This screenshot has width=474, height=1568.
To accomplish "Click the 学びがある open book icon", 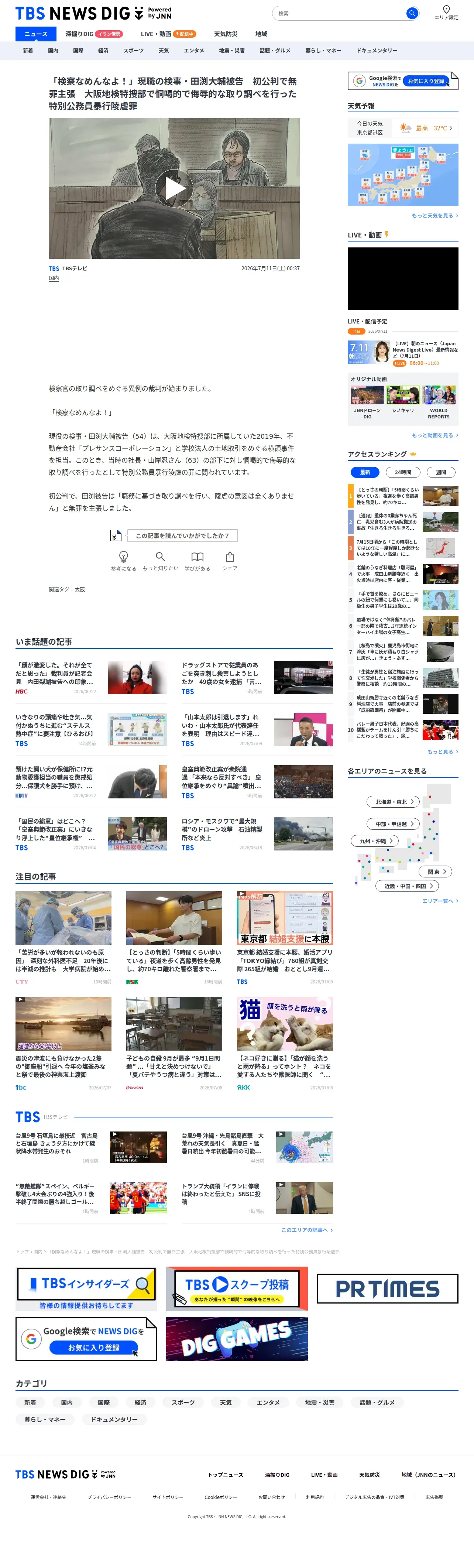I will point(197,557).
